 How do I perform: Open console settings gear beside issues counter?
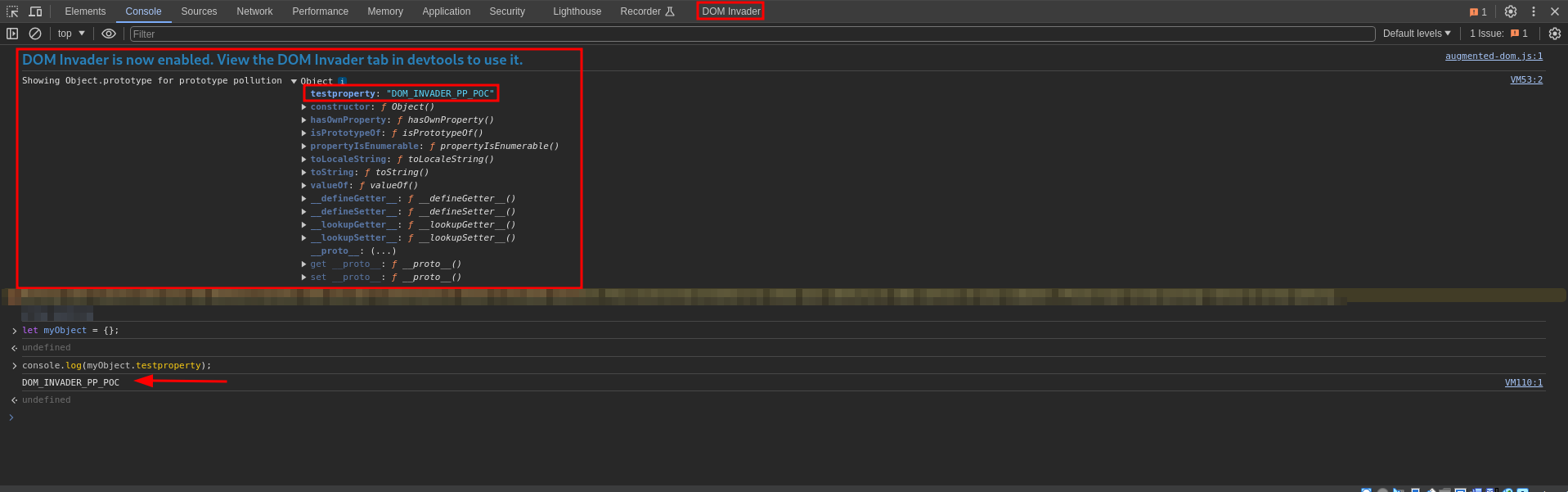point(1555,34)
